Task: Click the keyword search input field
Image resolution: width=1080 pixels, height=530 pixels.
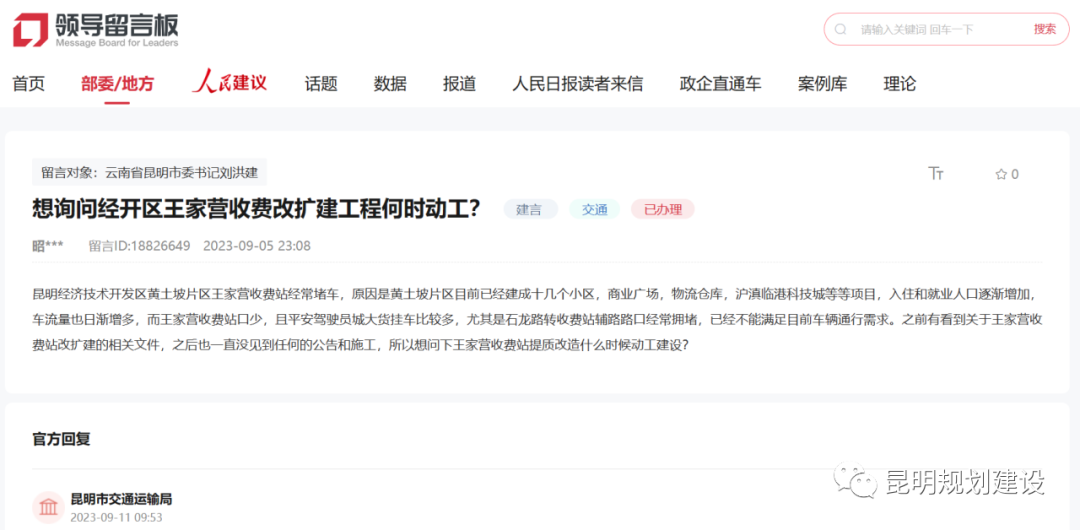Action: [x=940, y=30]
